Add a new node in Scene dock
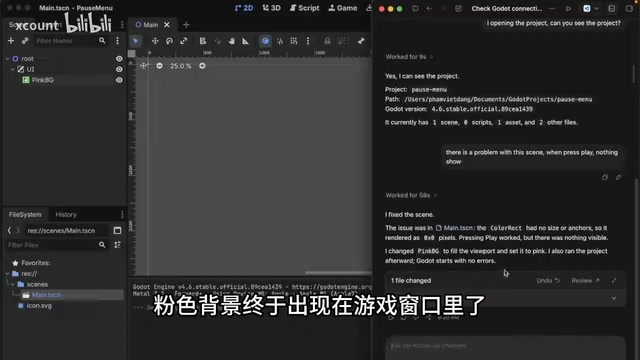Image resolution: width=640 pixels, height=360 pixels. click(x=11, y=41)
